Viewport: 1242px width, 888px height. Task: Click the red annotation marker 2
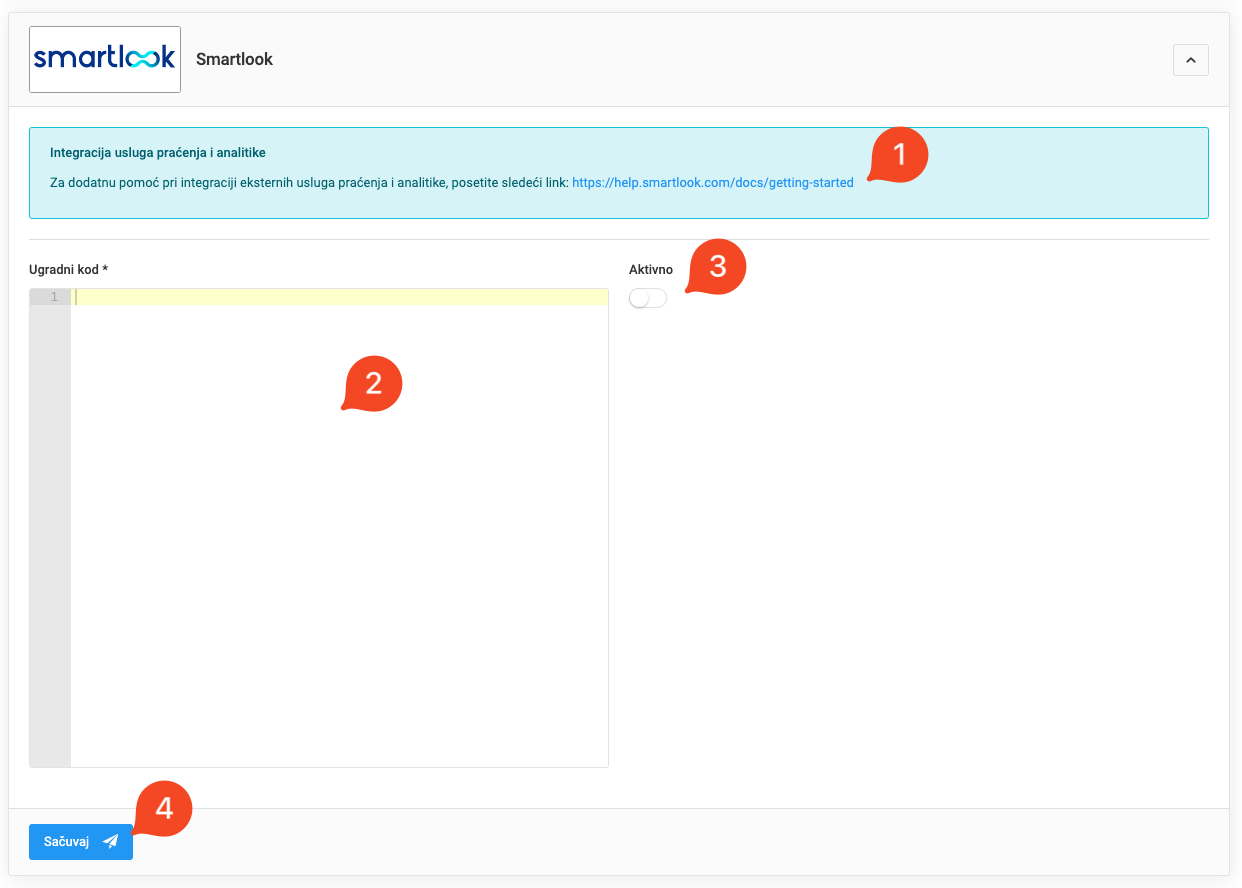(x=373, y=384)
